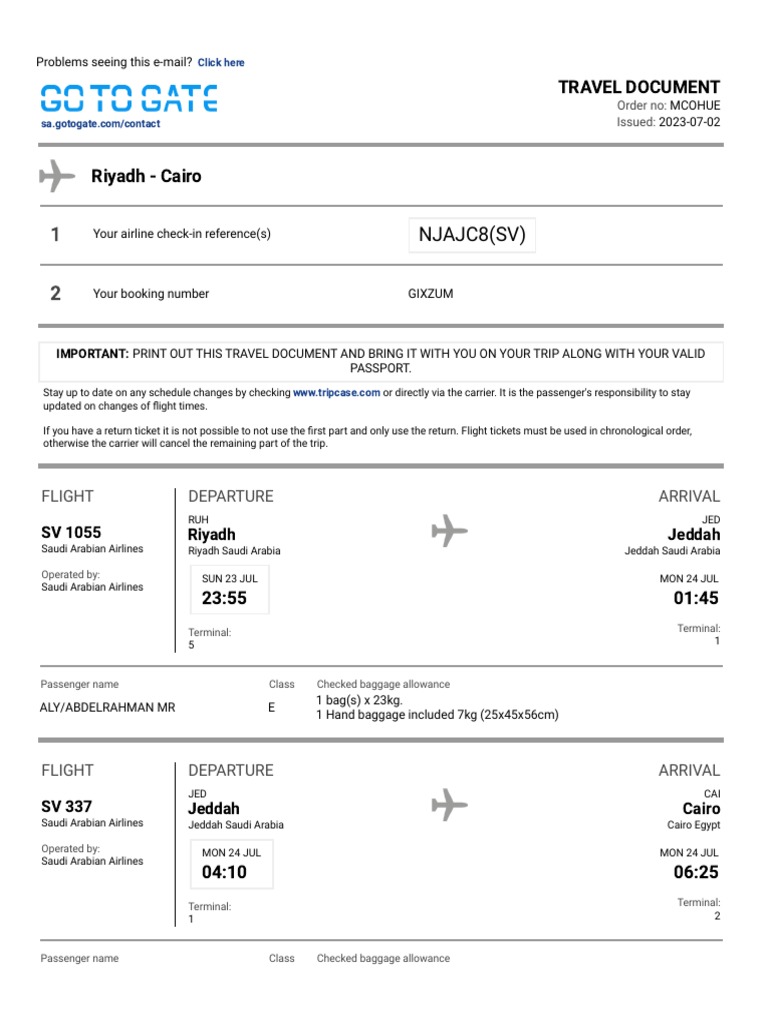Screen dimensions: 768x1024
Task: Click the Go To Gate logo
Action: pos(129,98)
